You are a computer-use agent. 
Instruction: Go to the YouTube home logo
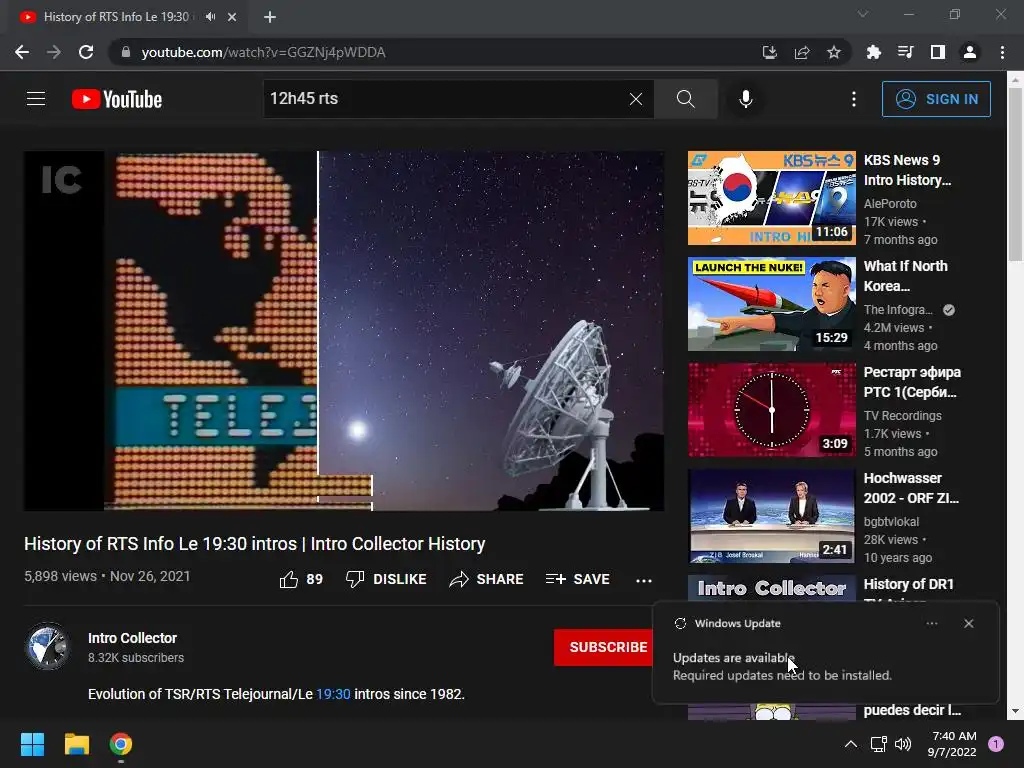[117, 99]
